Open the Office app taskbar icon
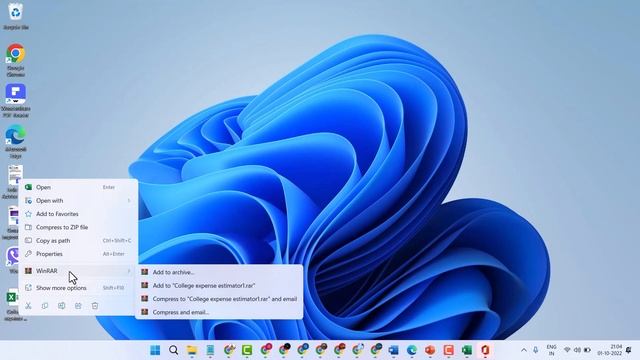 coord(485,350)
